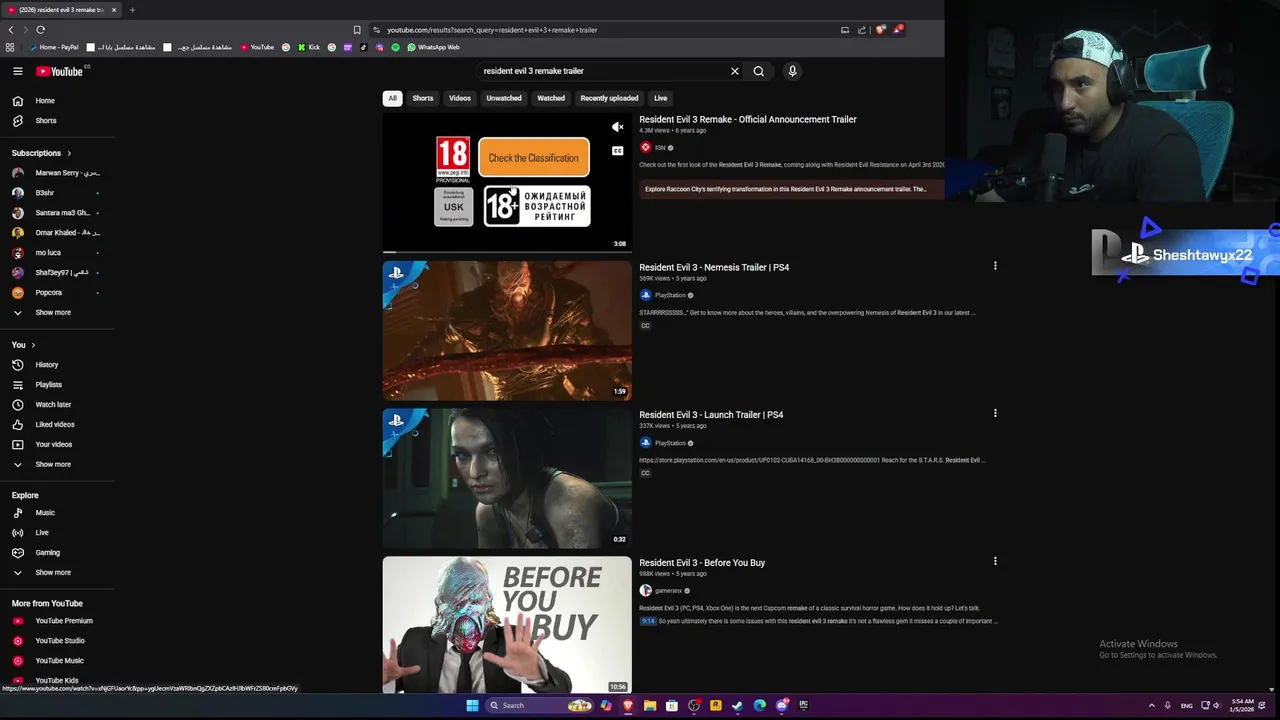Click Nemesis Trailer video thumbnail

click(507, 331)
